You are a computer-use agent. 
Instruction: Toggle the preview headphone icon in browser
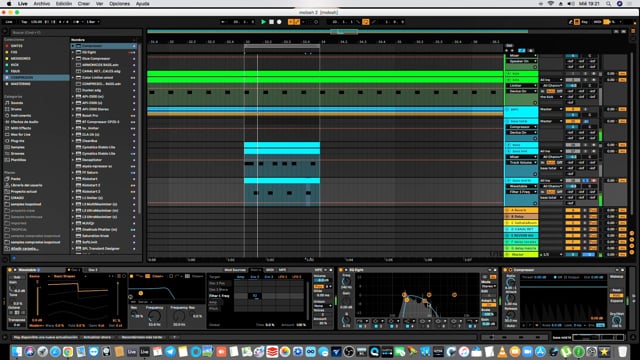(x=14, y=258)
